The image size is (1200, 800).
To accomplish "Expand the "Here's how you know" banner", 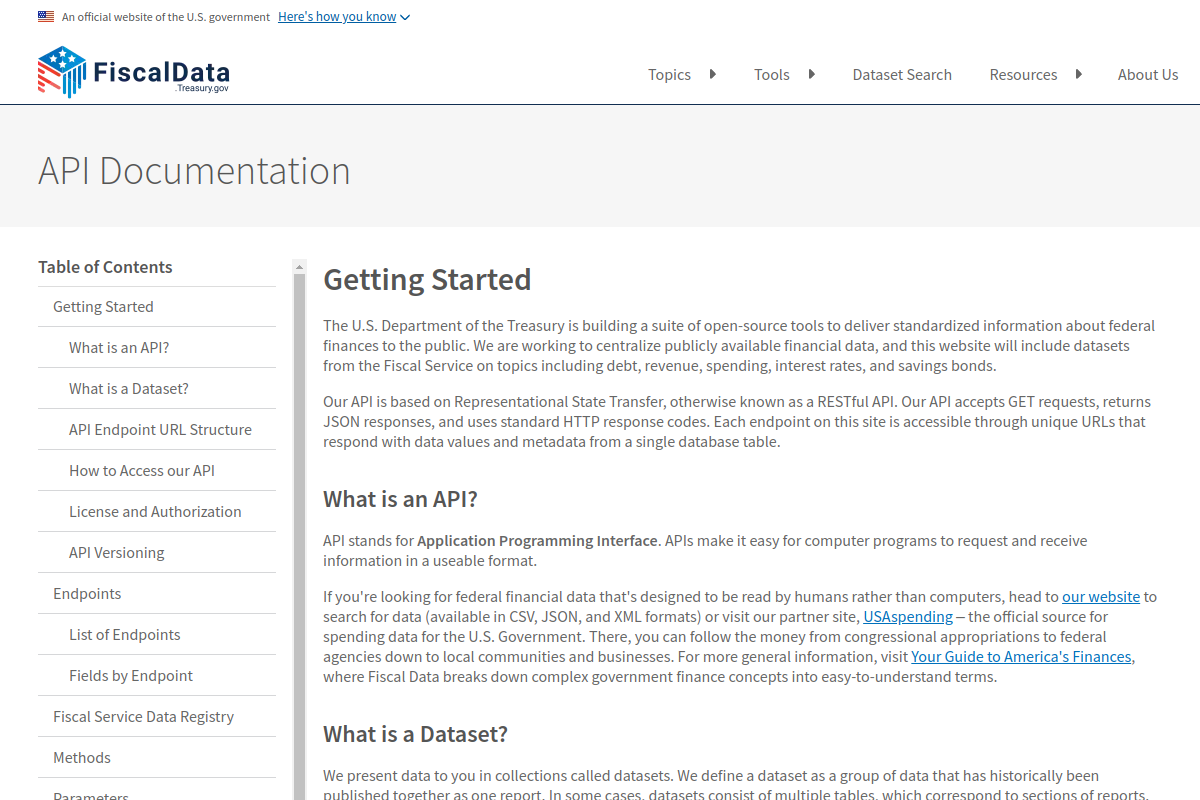I will coord(344,17).
